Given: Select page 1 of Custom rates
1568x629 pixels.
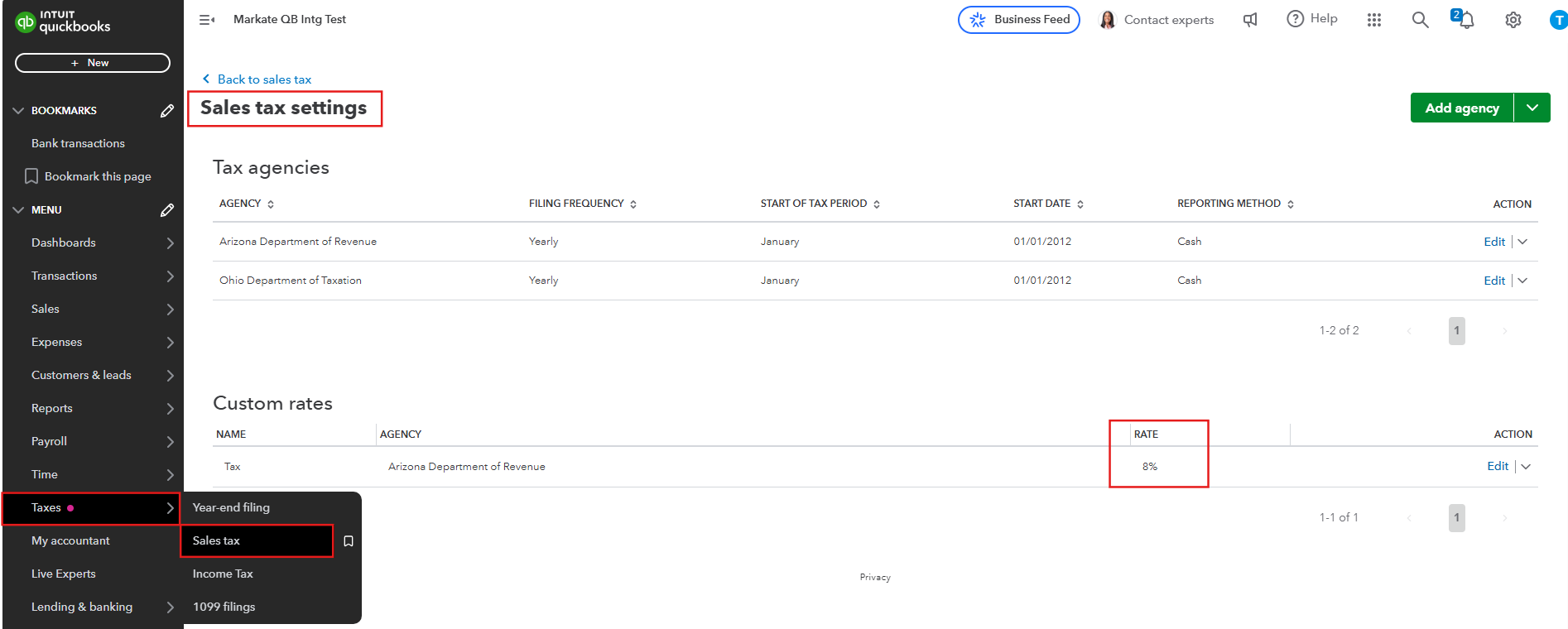Looking at the screenshot, I should click(1457, 518).
